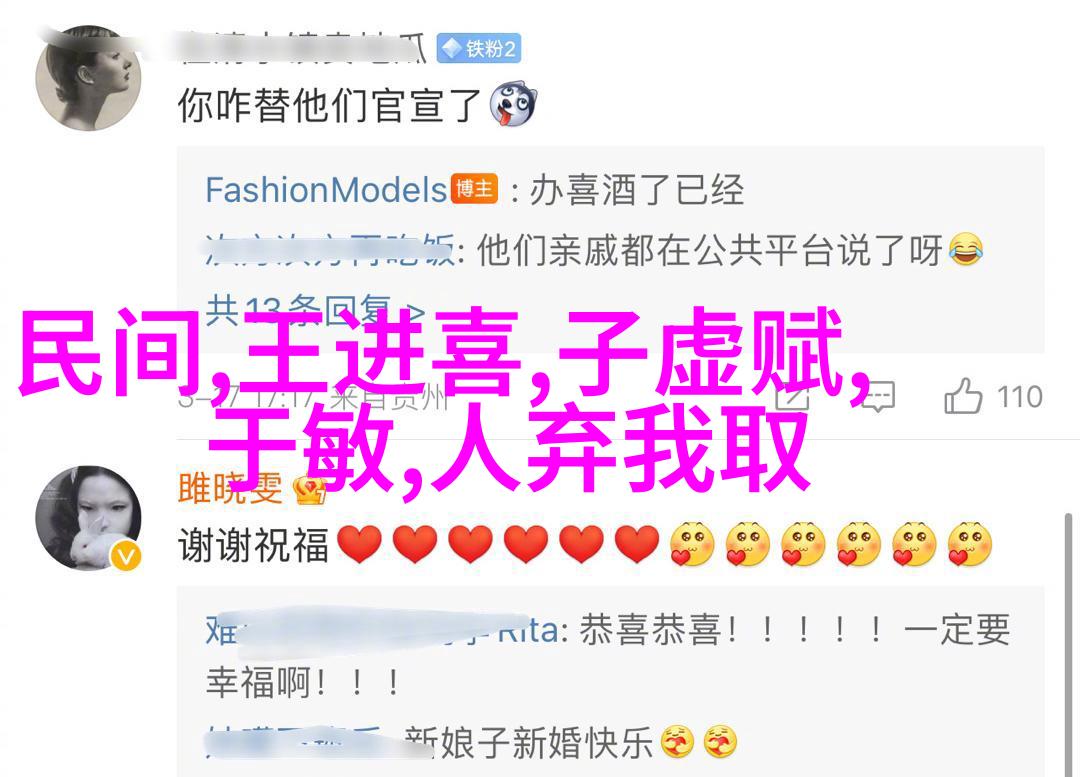This screenshot has height=777, width=1080.
Task: Tap the repost share icon
Action: (792, 397)
